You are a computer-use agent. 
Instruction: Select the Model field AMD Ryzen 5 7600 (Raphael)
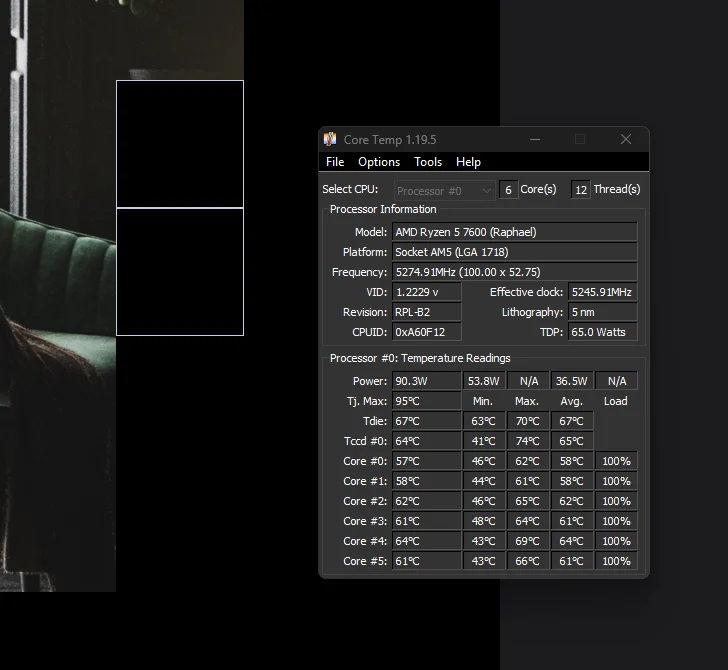pyautogui.click(x=514, y=232)
